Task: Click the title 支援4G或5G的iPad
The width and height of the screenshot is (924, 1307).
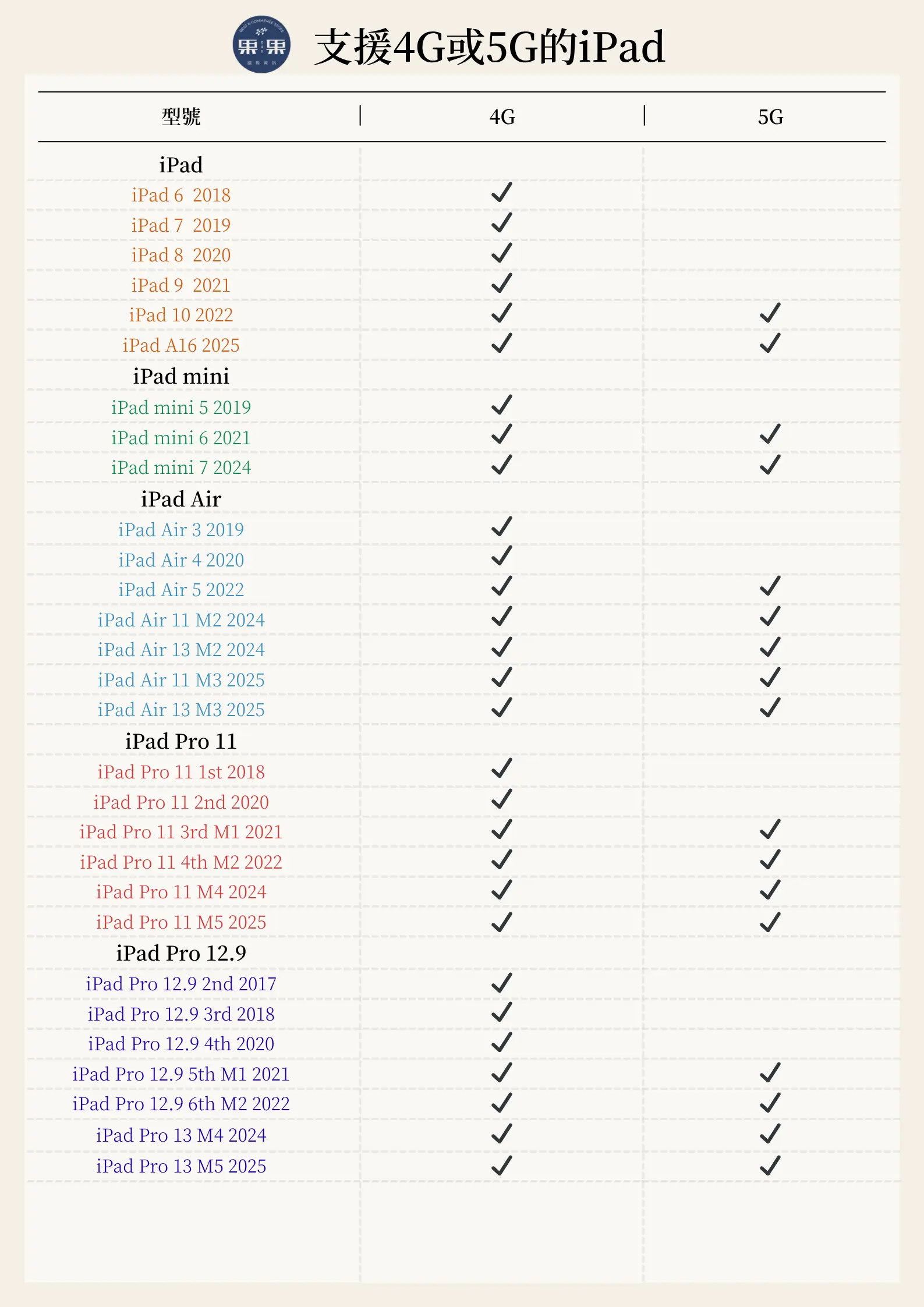Action: (x=490, y=47)
